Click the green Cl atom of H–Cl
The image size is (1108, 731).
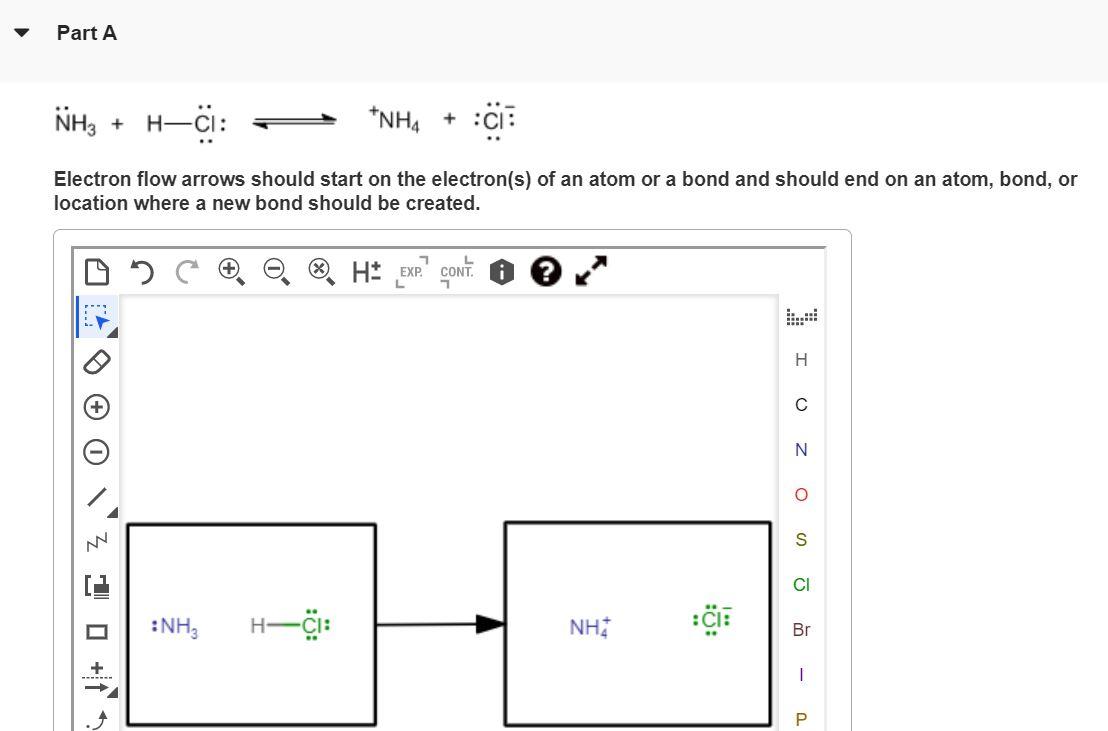click(315, 625)
